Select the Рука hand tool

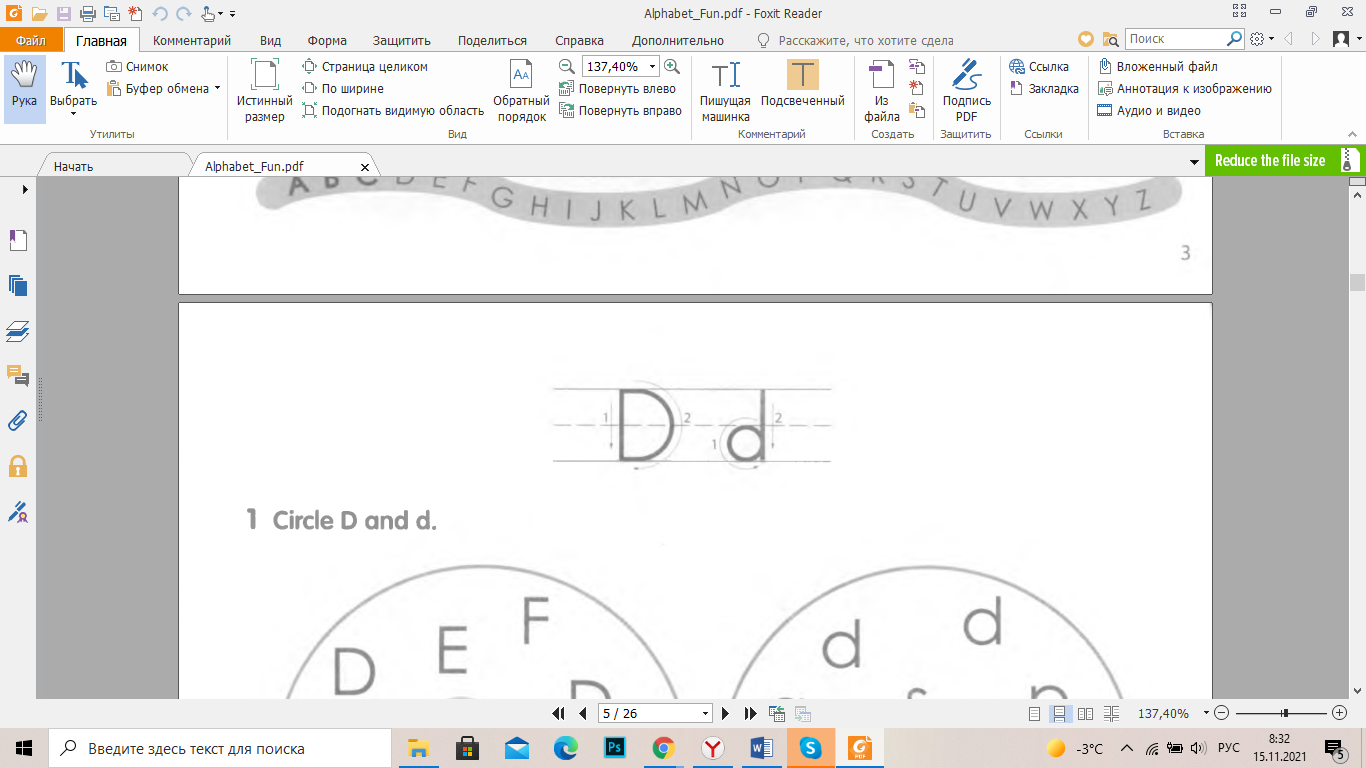pyautogui.click(x=24, y=89)
